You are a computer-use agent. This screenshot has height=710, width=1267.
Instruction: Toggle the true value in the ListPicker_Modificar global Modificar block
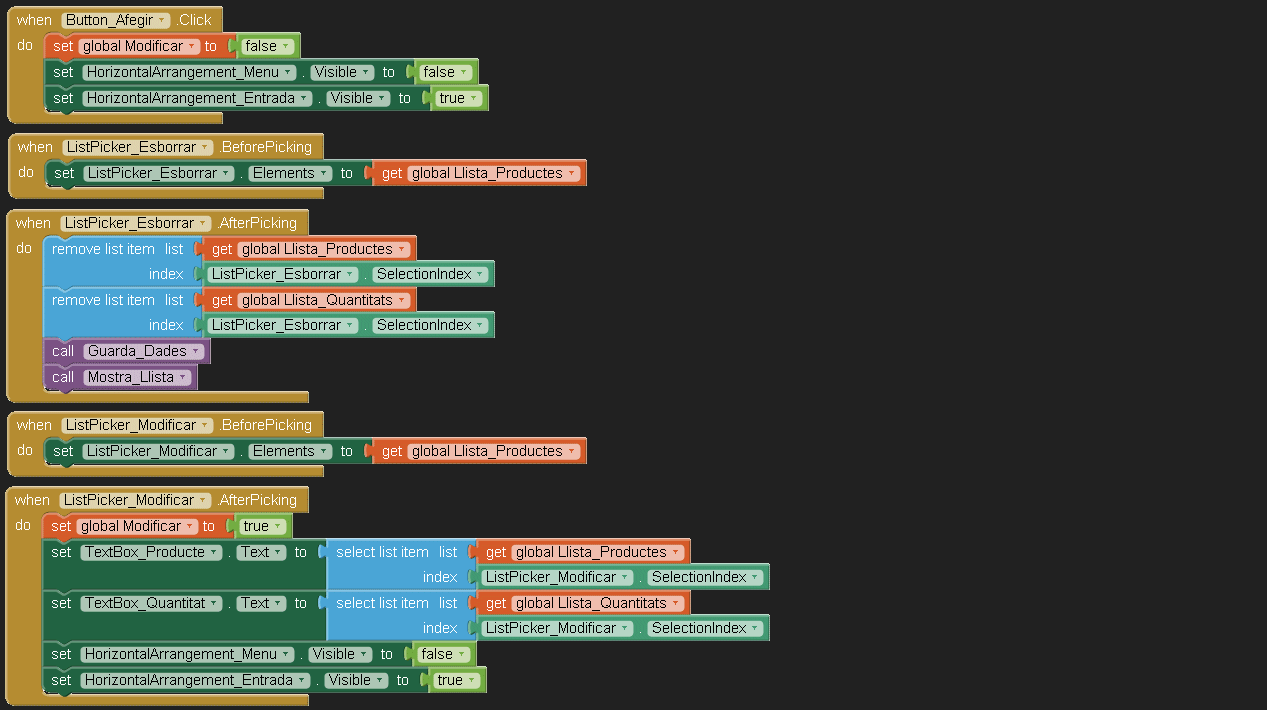coord(264,526)
